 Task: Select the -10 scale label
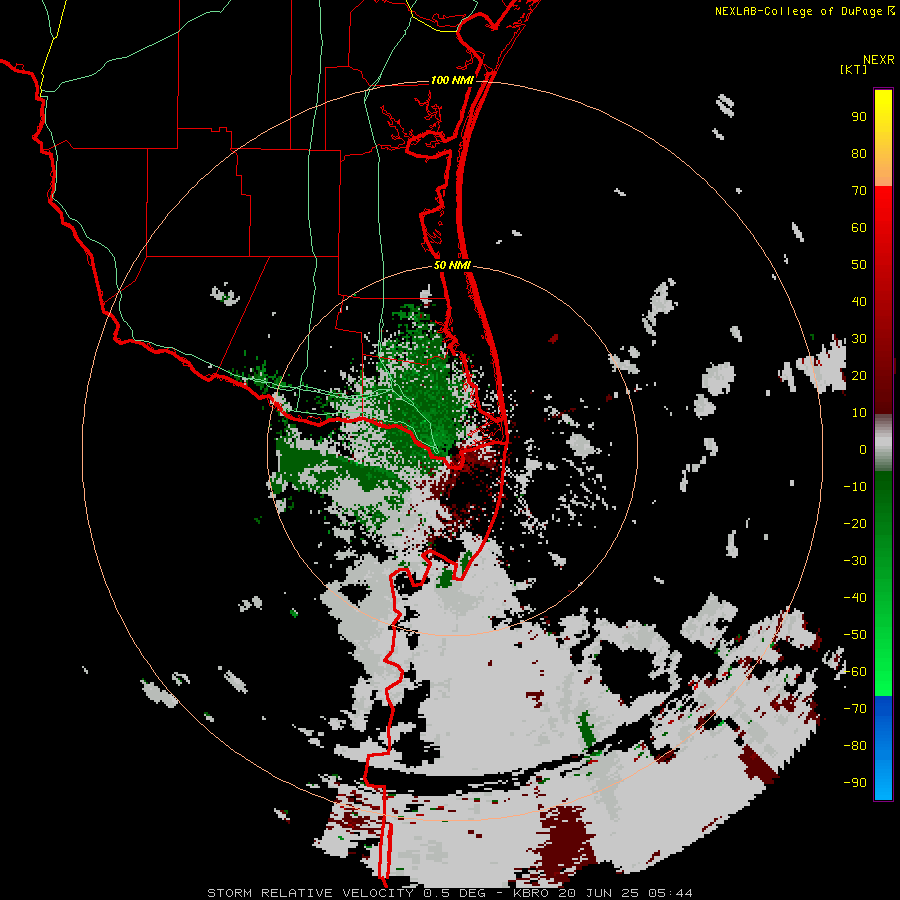point(855,487)
